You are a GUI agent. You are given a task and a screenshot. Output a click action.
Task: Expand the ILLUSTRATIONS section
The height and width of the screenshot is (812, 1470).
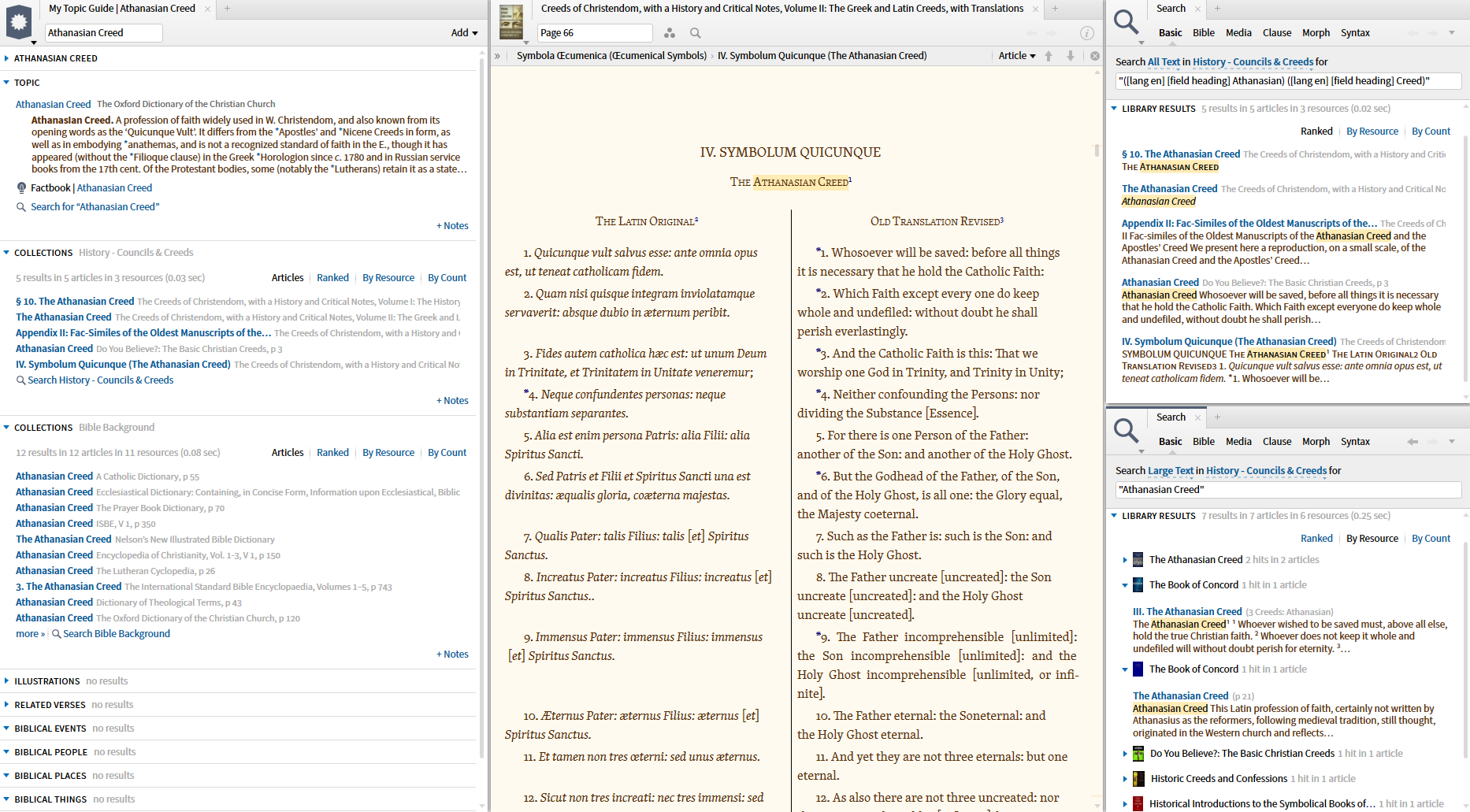point(6,681)
